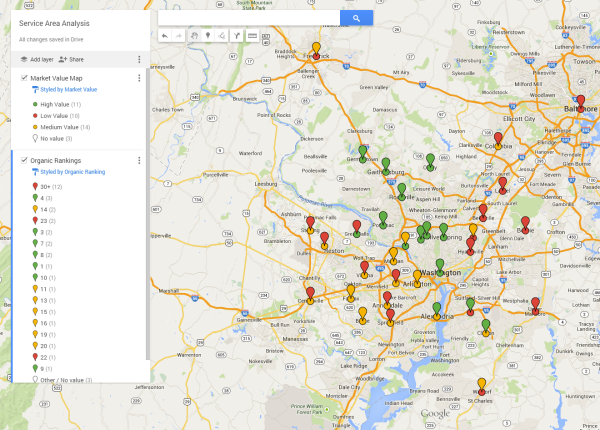The image size is (600, 430).
Task: Click the Redo arrow in the map toolbar
Action: pos(179,36)
